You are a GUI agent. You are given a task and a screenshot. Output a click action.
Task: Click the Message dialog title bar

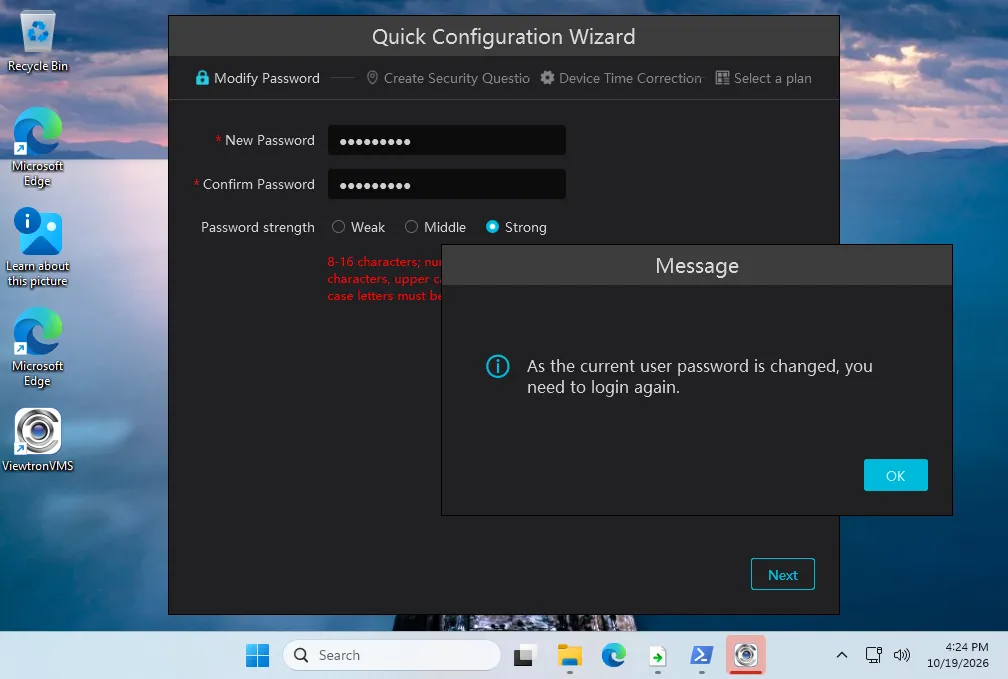[697, 266]
